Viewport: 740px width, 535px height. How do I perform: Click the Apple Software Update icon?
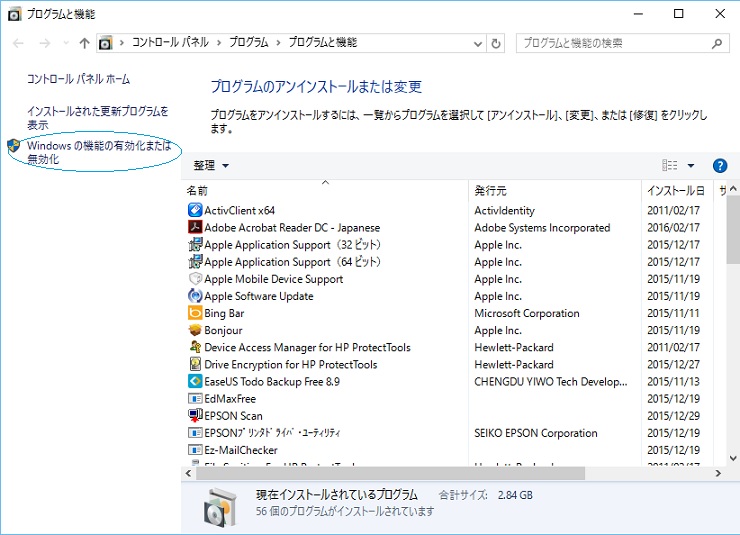coord(195,296)
